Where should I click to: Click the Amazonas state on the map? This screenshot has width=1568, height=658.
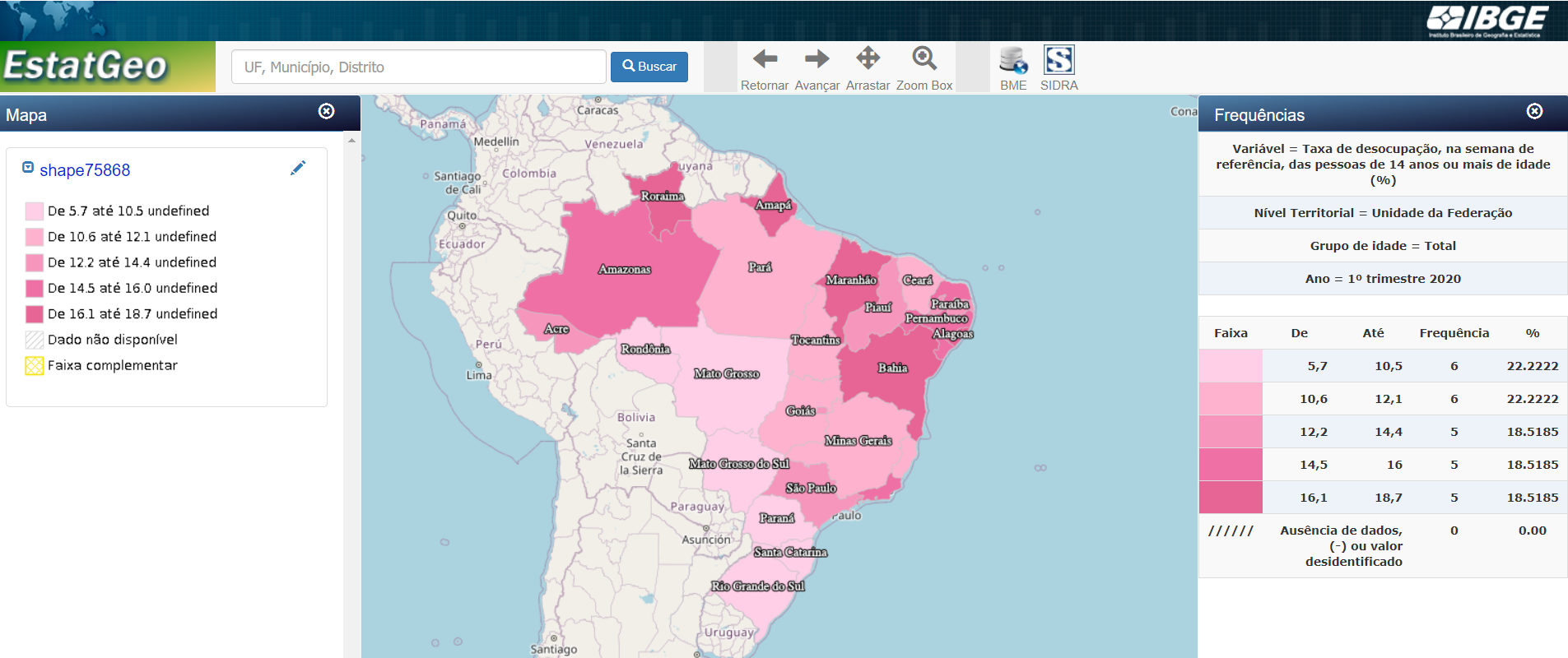pyautogui.click(x=625, y=269)
